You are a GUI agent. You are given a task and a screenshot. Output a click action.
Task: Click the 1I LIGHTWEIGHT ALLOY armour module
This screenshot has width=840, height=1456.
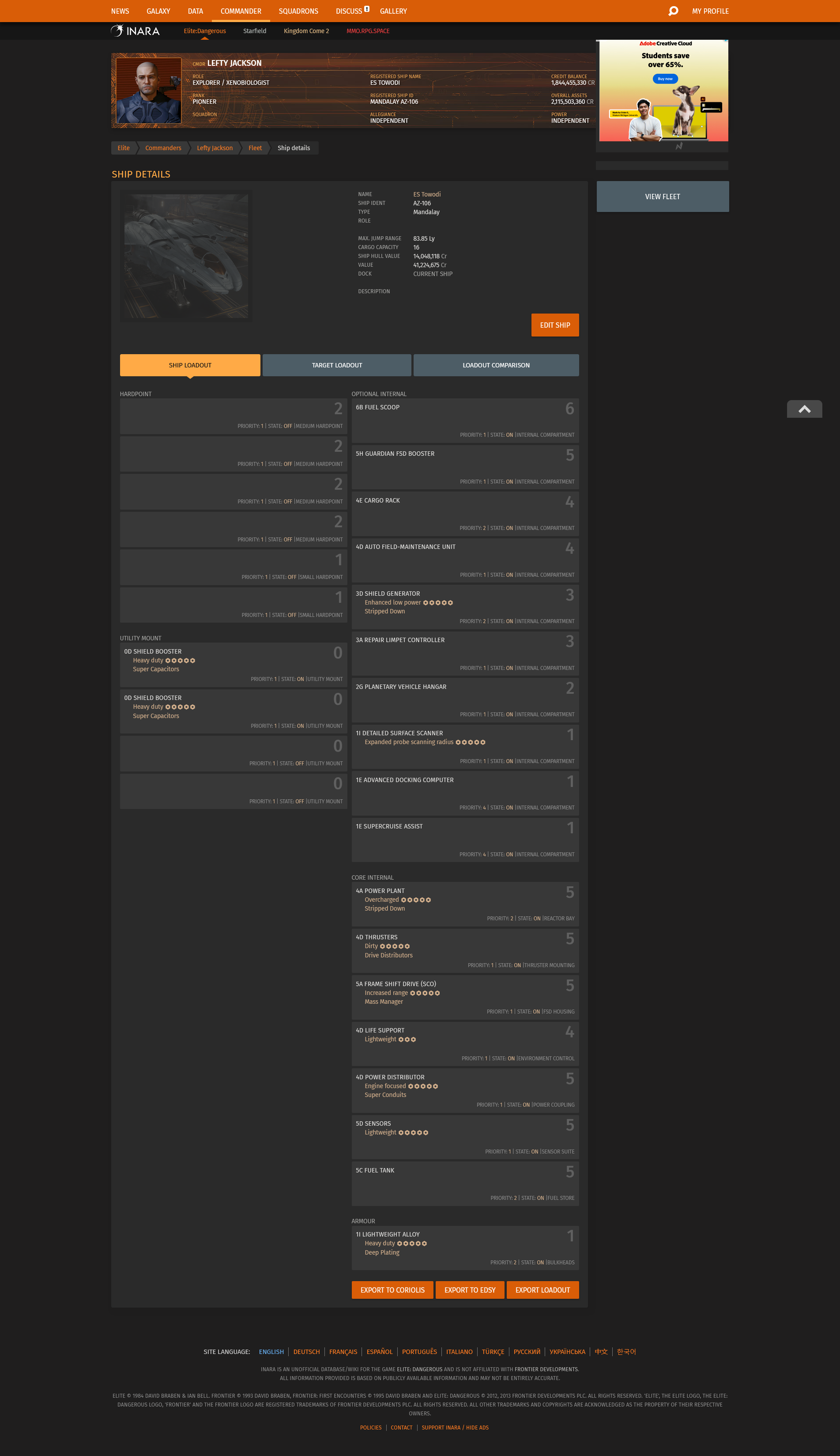point(465,1248)
